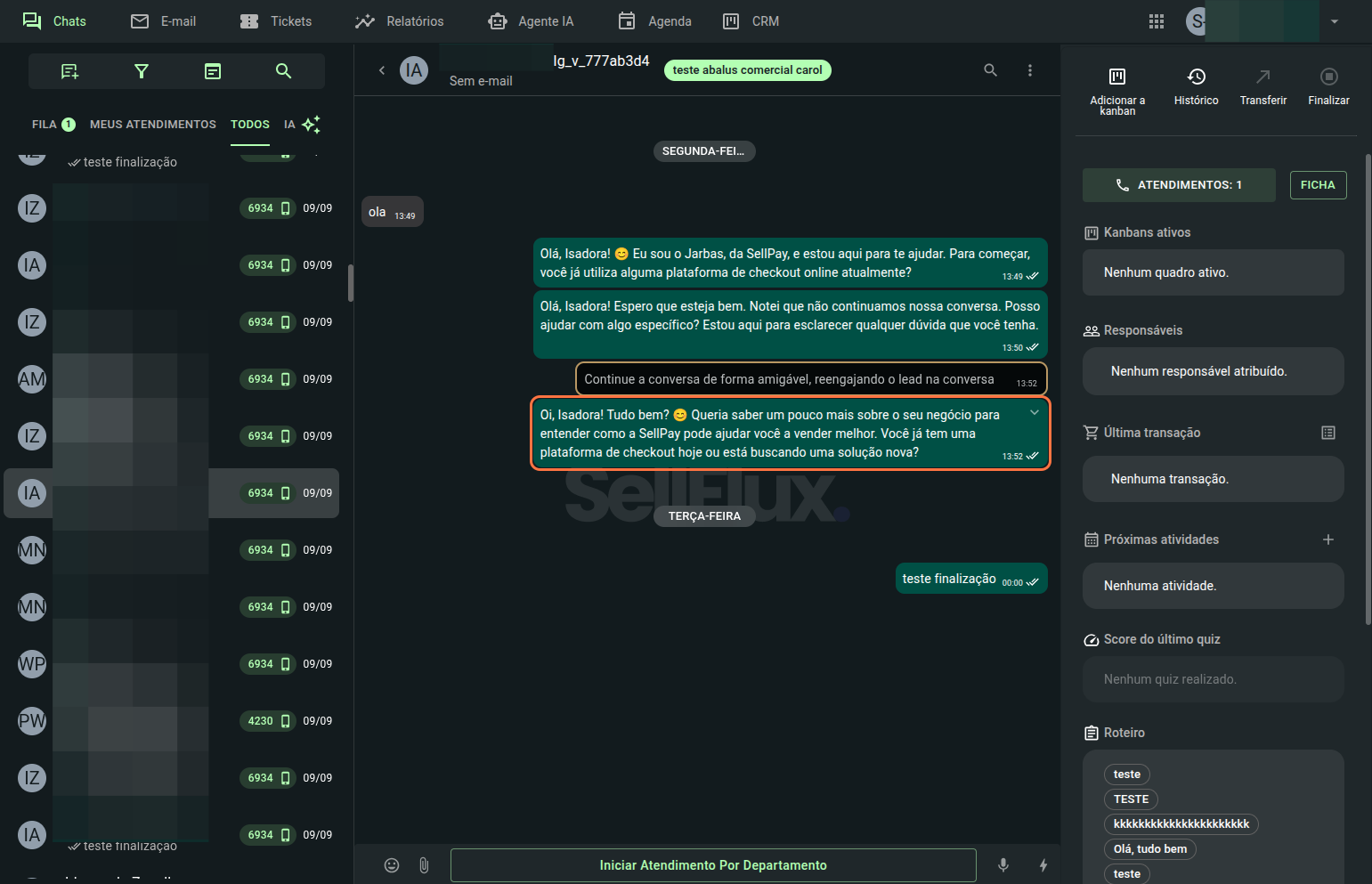This screenshot has height=884, width=1372.
Task: Click the 'Continue a conversa' instruction note
Action: [811, 379]
